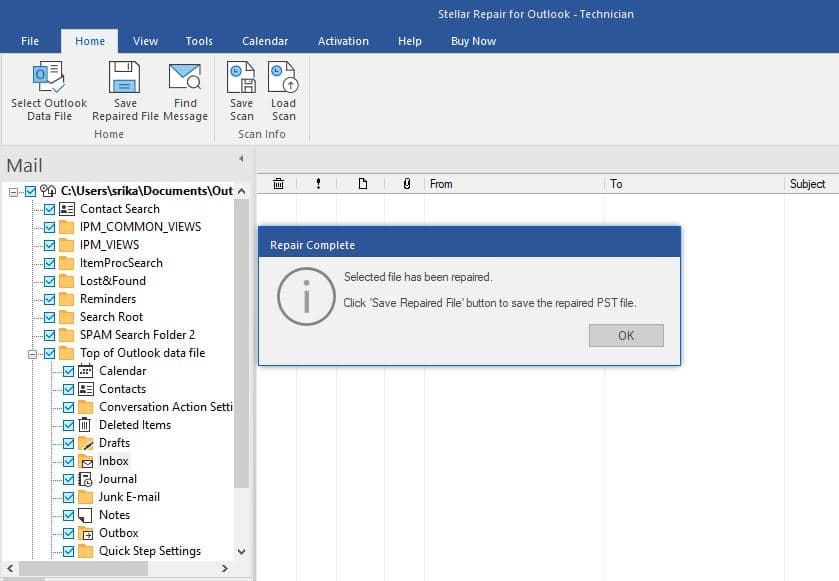Viewport: 839px width, 581px height.
Task: Uncheck the Lost&Found folder checkbox
Action: click(49, 281)
